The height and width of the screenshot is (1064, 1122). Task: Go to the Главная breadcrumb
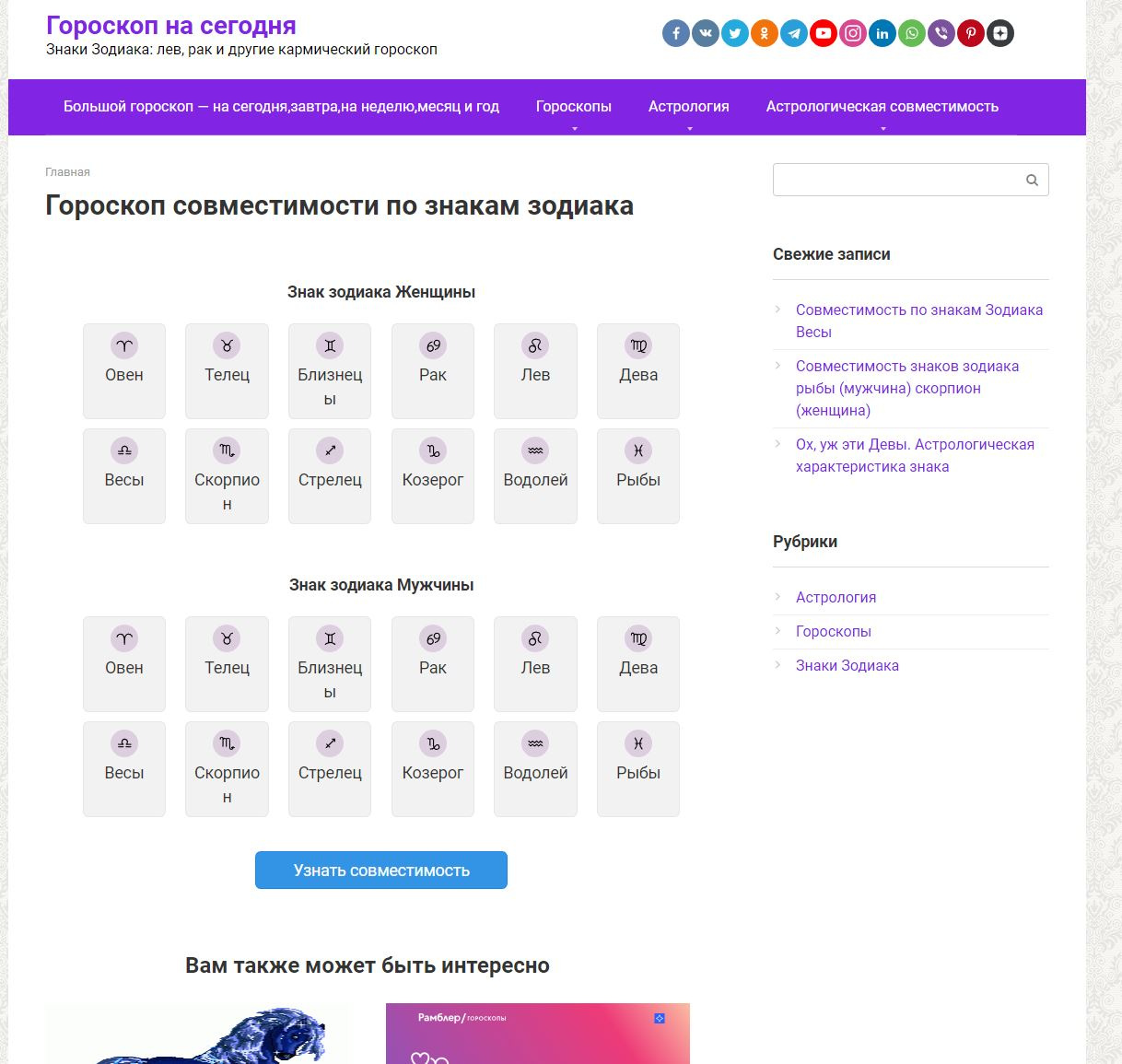[67, 172]
